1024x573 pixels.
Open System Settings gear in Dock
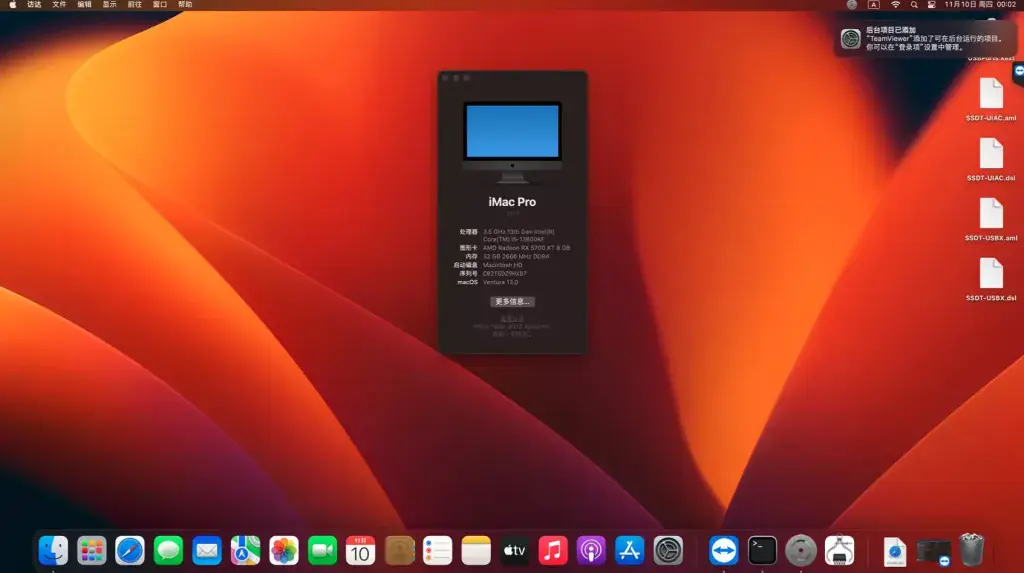668,551
